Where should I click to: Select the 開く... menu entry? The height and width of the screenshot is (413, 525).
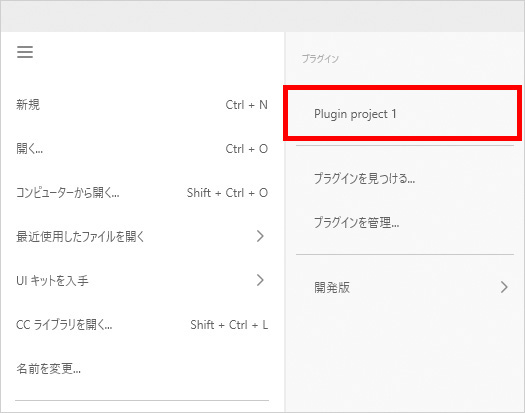click(29, 149)
